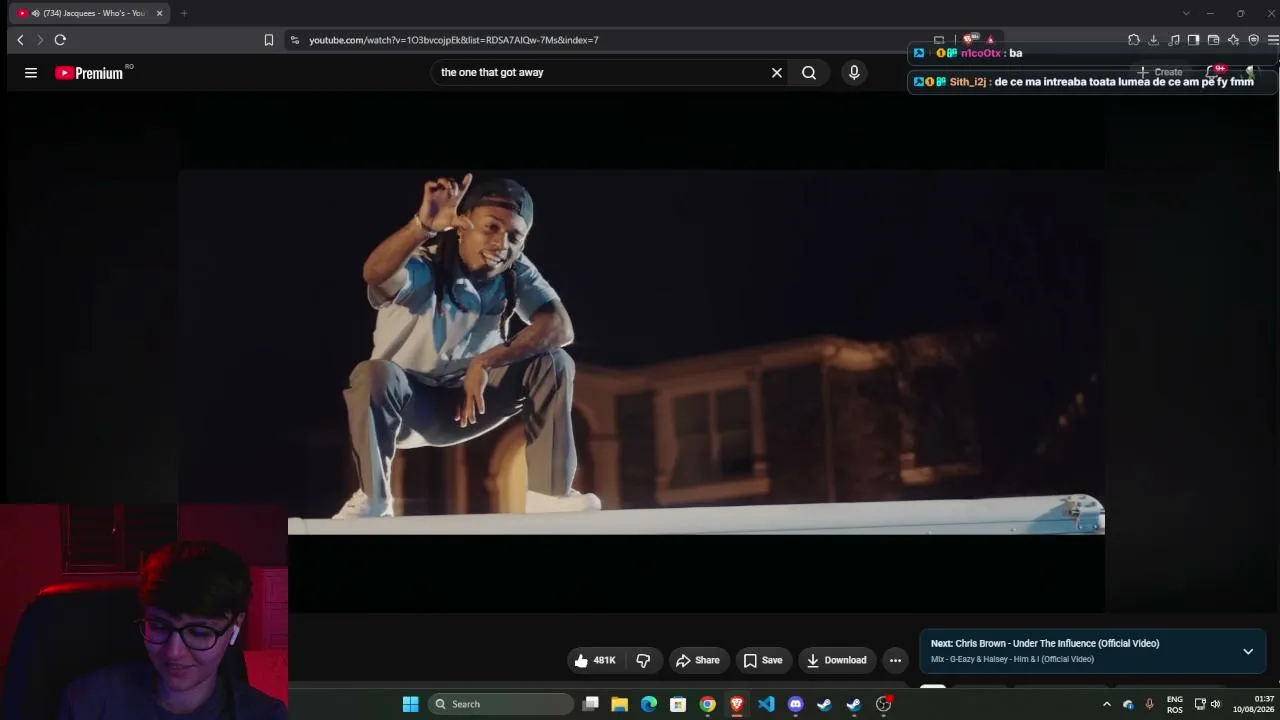The image size is (1280, 720).
Task: Open the YouTube guide hamburger menu
Action: coord(31,72)
